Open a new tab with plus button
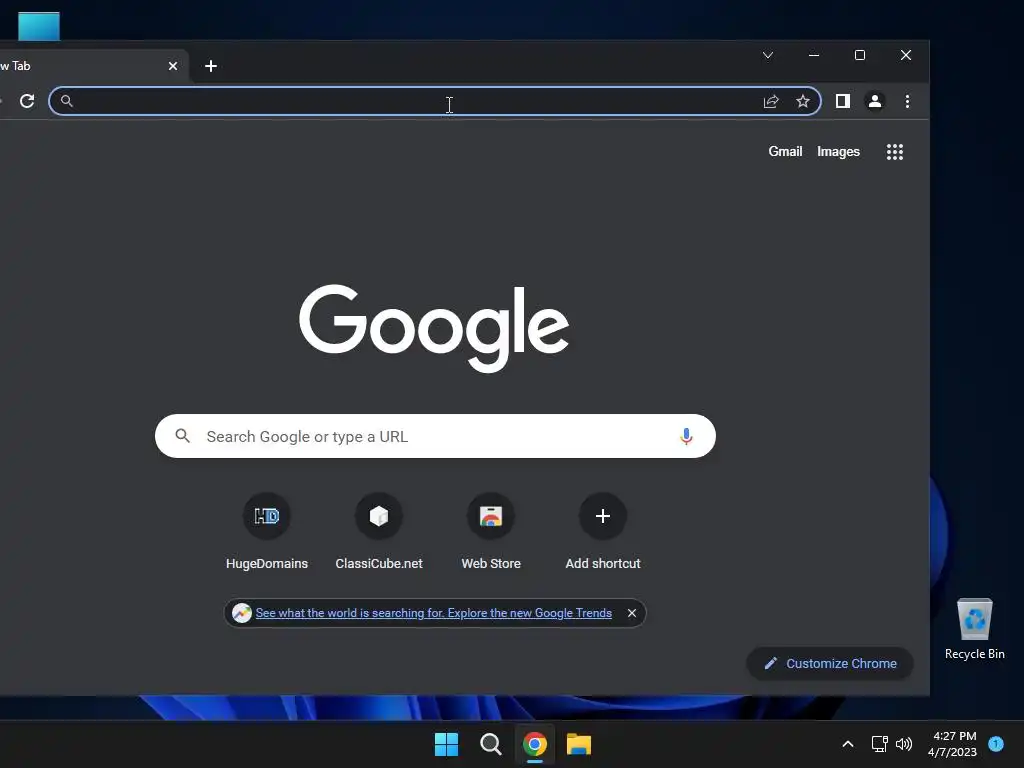Image resolution: width=1024 pixels, height=768 pixels. pos(210,66)
